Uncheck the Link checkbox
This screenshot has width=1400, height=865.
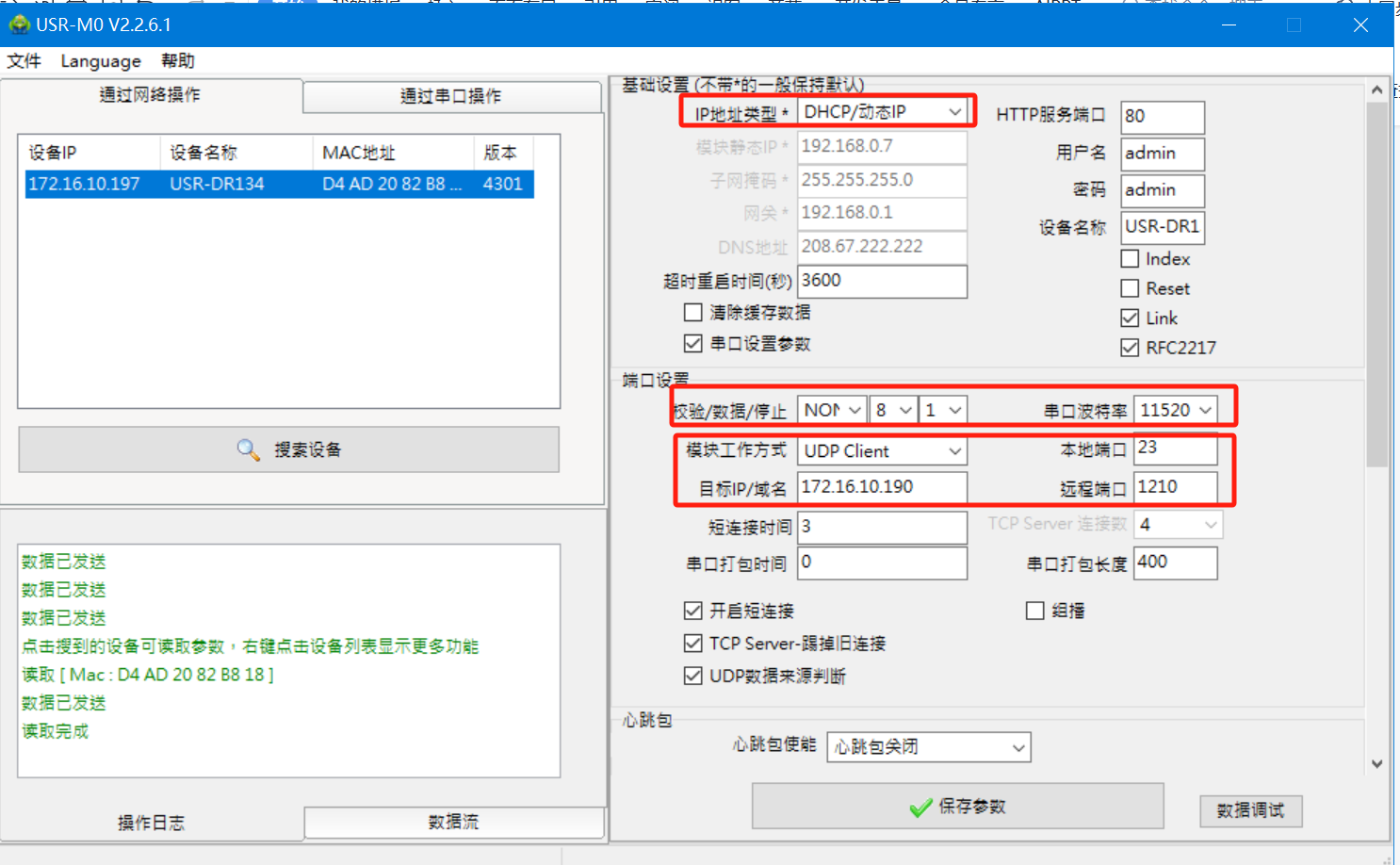(1130, 318)
